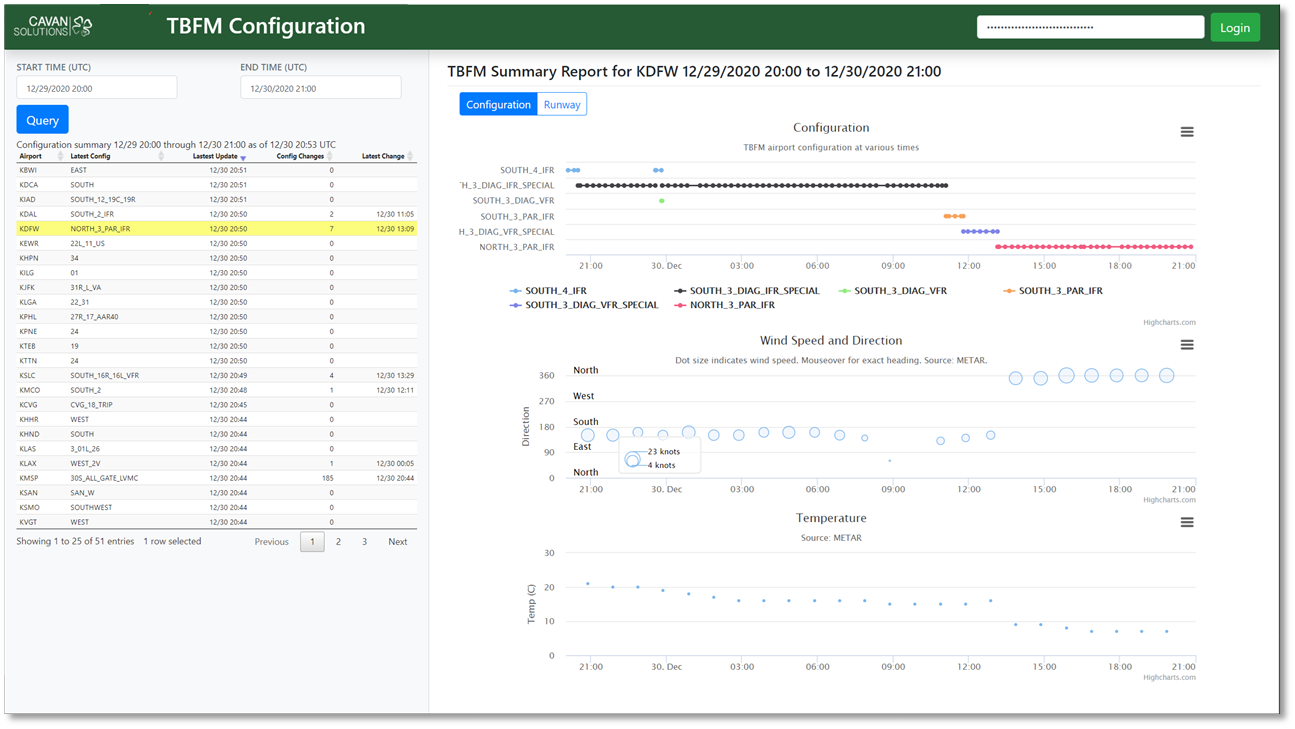Sort table by Config Changes column
This screenshot has width=1295, height=729.
click(300, 156)
